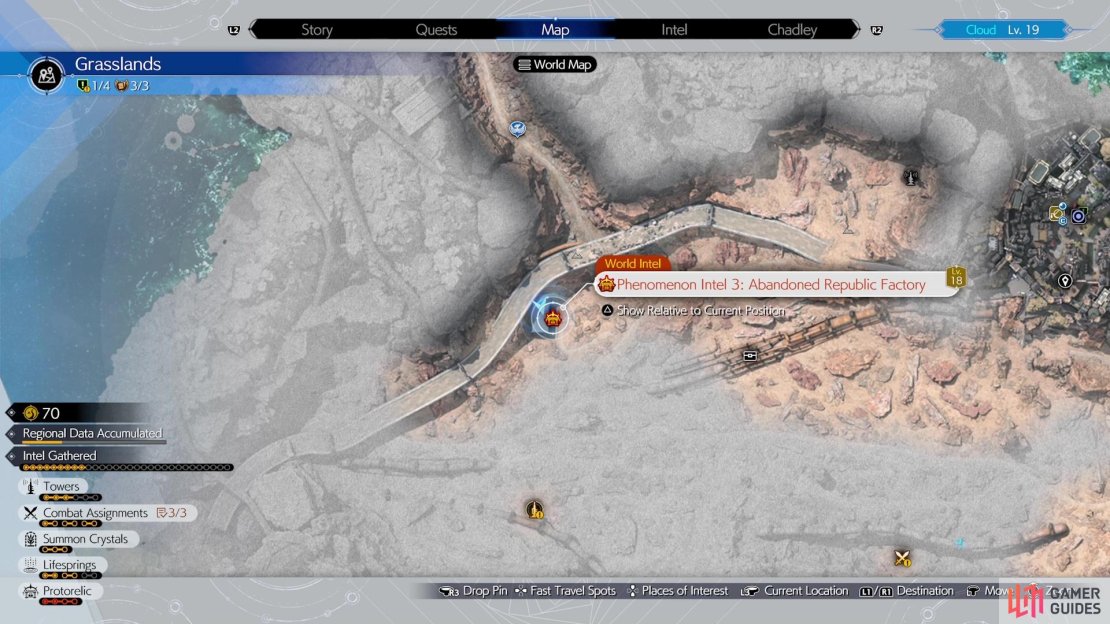
Task: Click the Protorelic red progress tracker
Action: [61, 602]
